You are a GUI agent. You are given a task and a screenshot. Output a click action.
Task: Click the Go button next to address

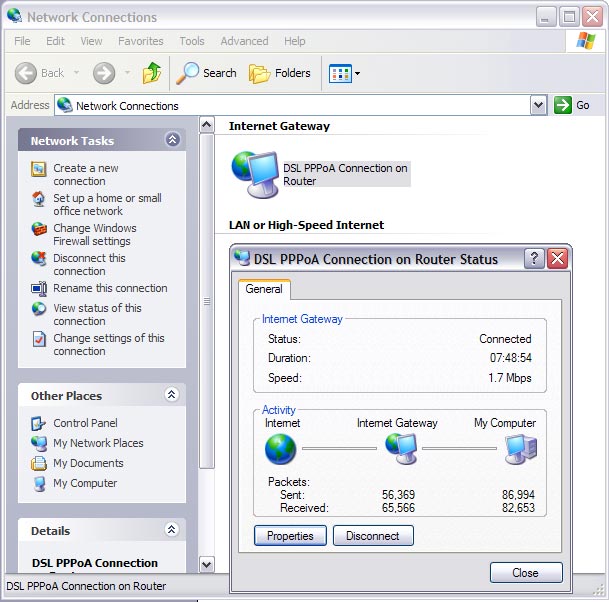[571, 105]
